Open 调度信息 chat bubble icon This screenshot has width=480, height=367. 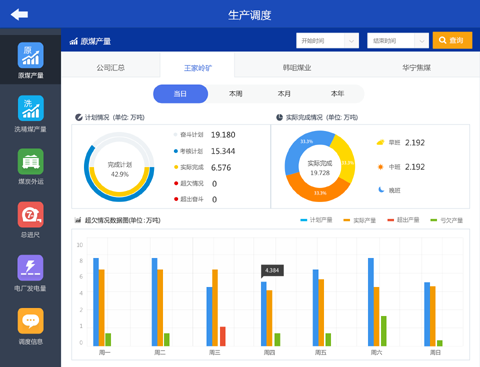(x=31, y=321)
